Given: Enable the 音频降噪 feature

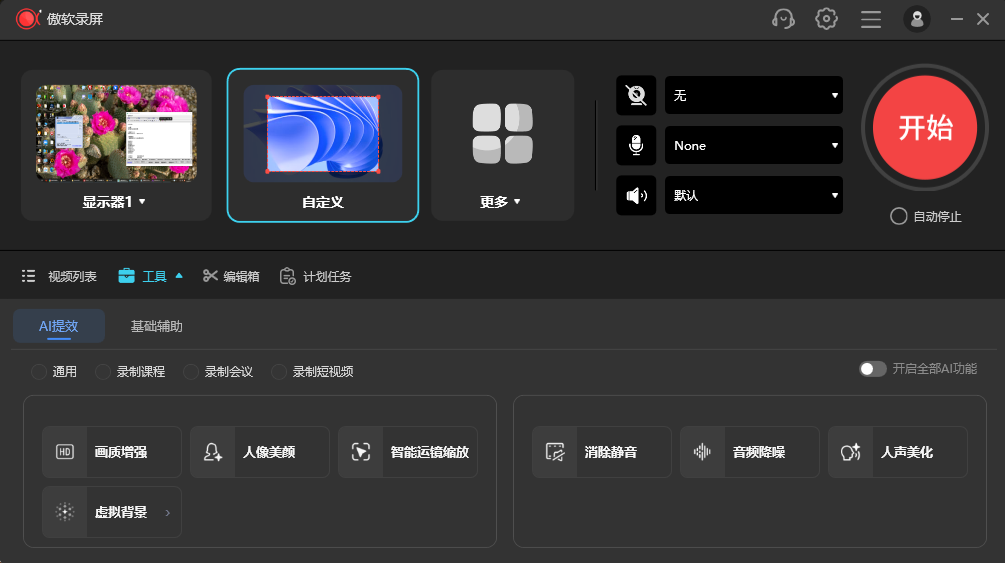Looking at the screenshot, I should 750,452.
